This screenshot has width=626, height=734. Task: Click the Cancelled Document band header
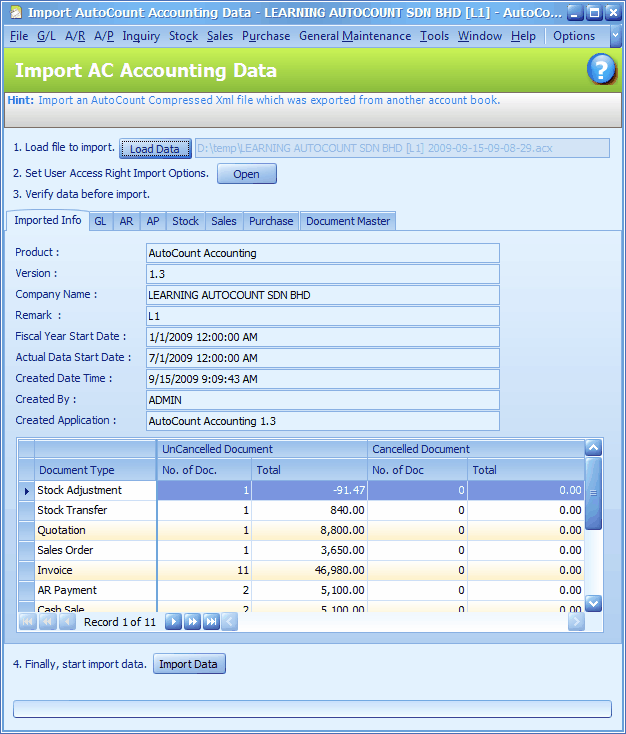pos(476,449)
